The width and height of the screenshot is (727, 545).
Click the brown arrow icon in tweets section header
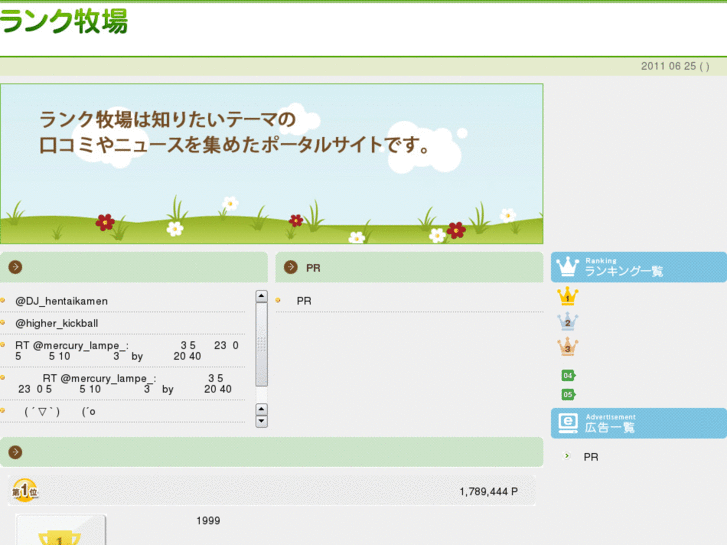point(15,267)
